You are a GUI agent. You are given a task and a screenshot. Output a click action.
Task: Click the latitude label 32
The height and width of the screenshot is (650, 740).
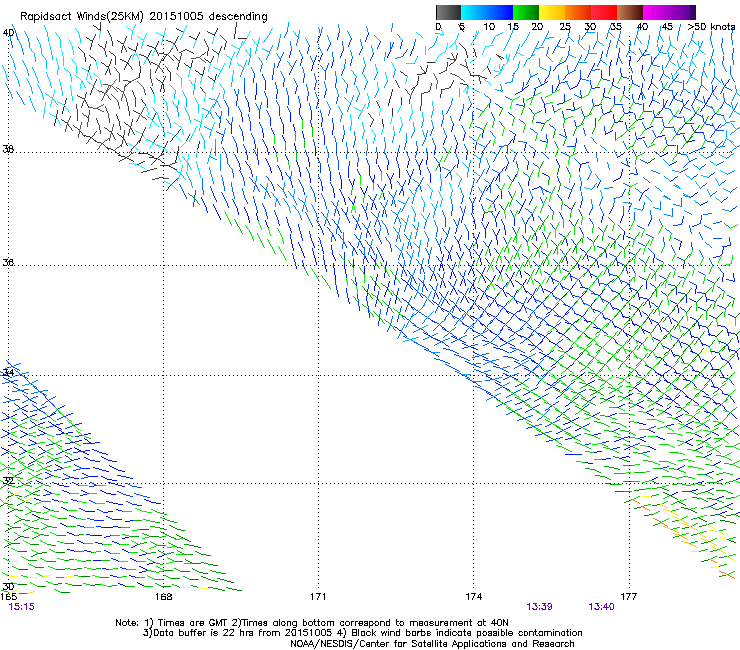tap(8, 481)
